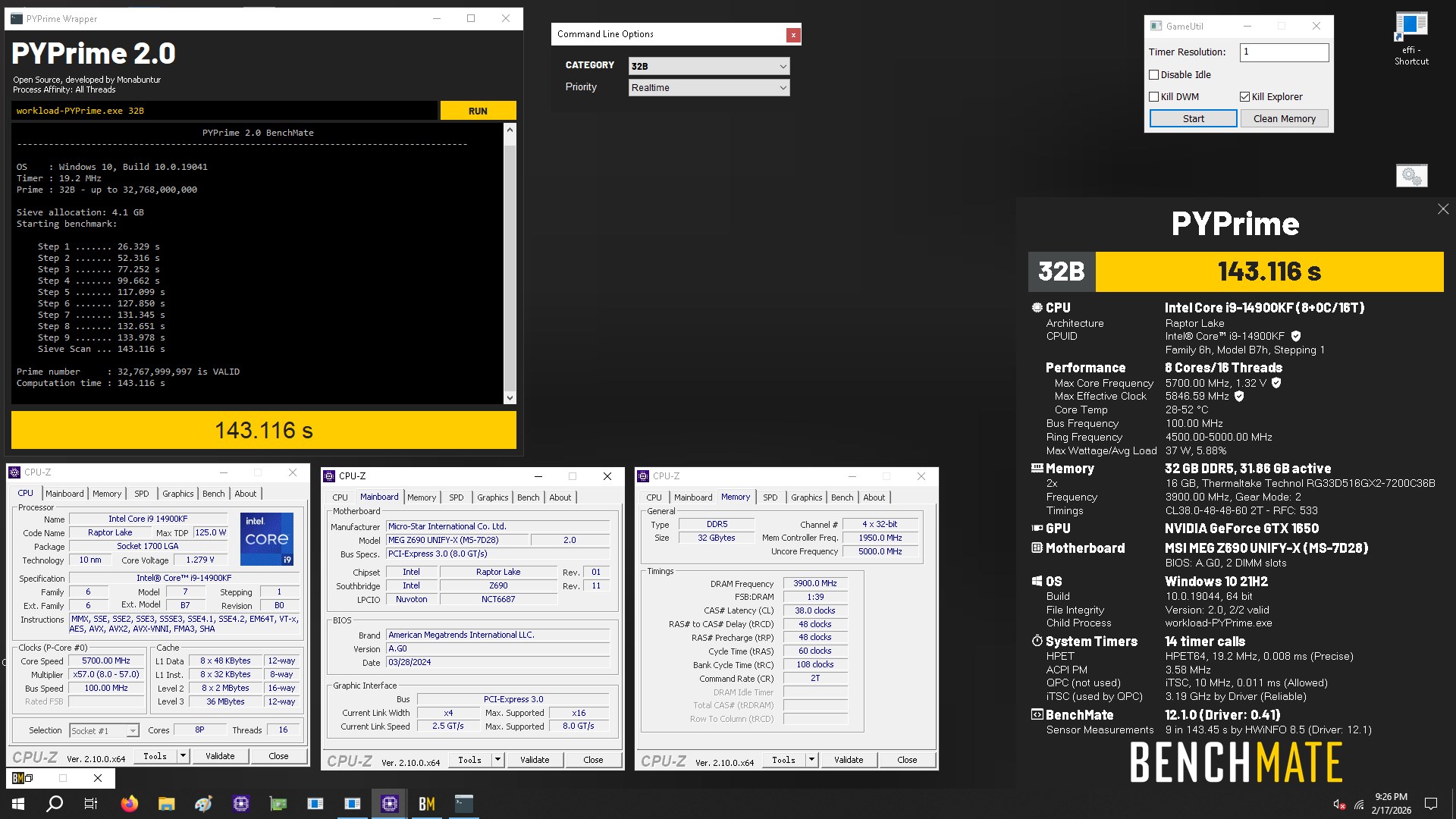Screen dimensions: 1456x819
Task: Enable the Disable Idle checkbox
Action: point(1154,74)
